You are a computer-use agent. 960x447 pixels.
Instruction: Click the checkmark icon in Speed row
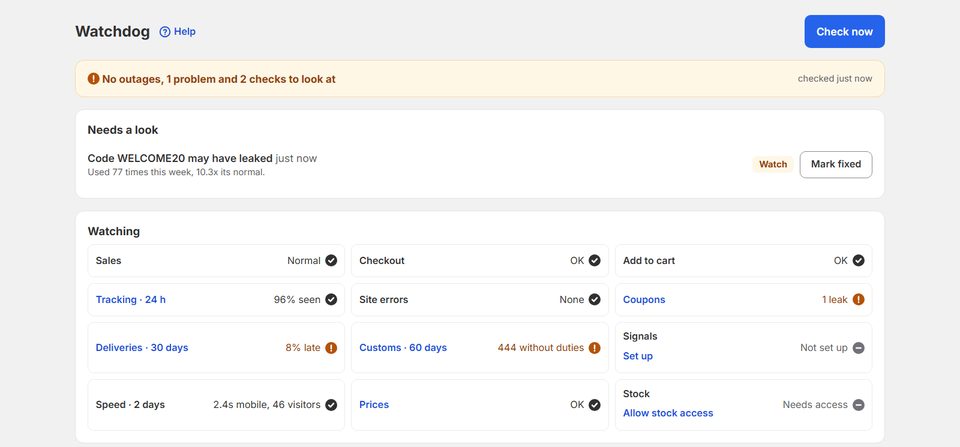click(331, 405)
